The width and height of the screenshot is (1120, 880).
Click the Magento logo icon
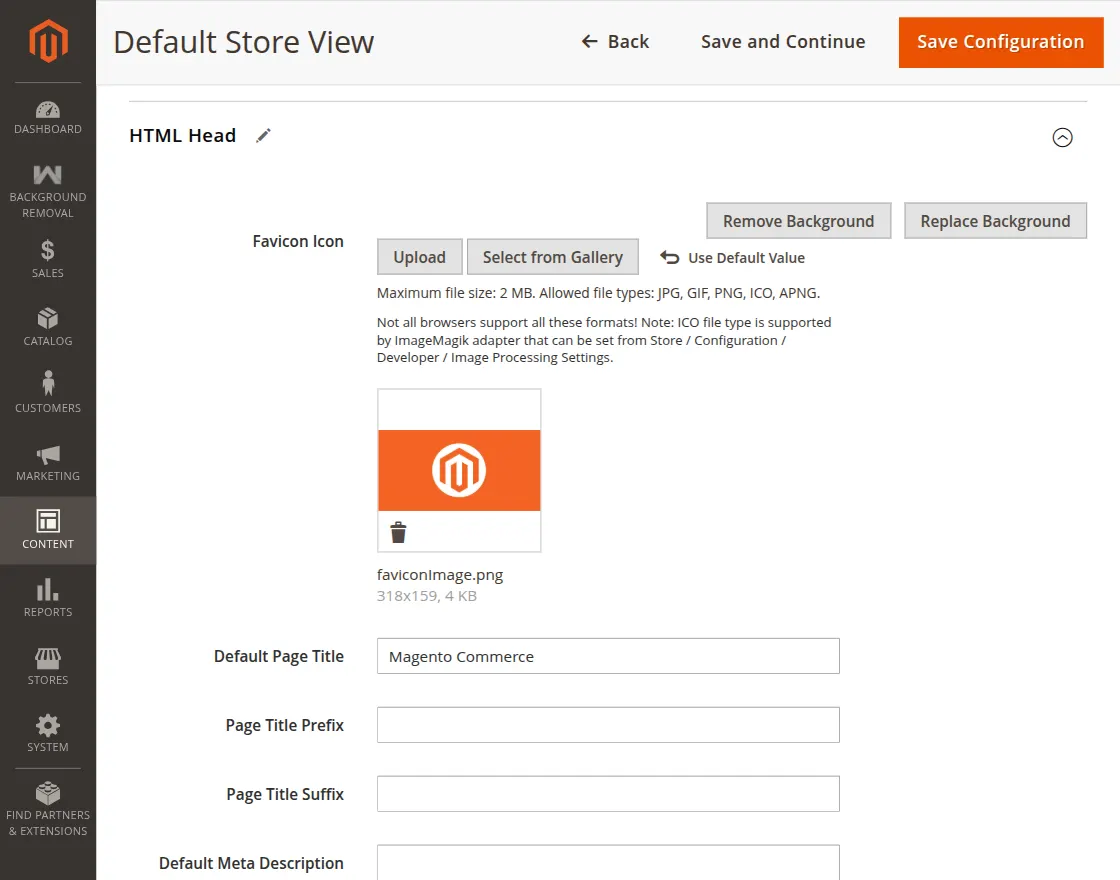[x=47, y=40]
